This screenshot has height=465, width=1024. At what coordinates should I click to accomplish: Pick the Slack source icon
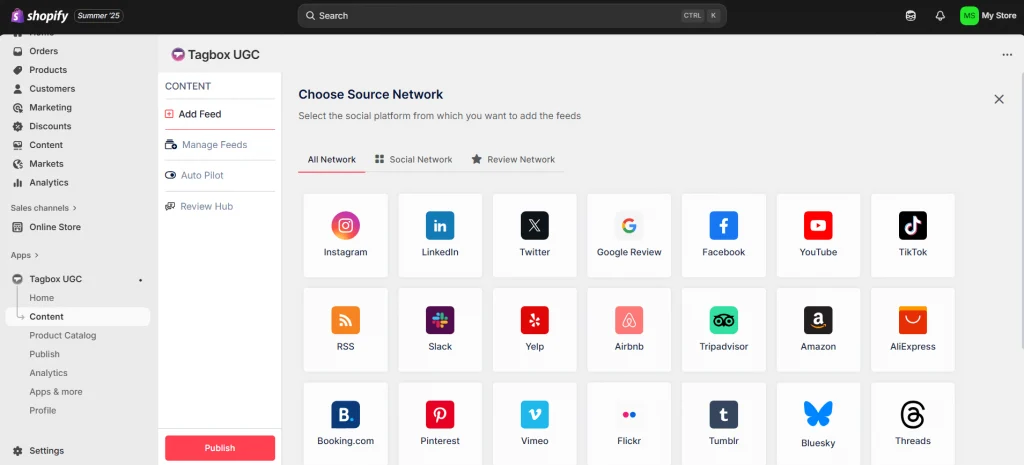[x=440, y=329]
